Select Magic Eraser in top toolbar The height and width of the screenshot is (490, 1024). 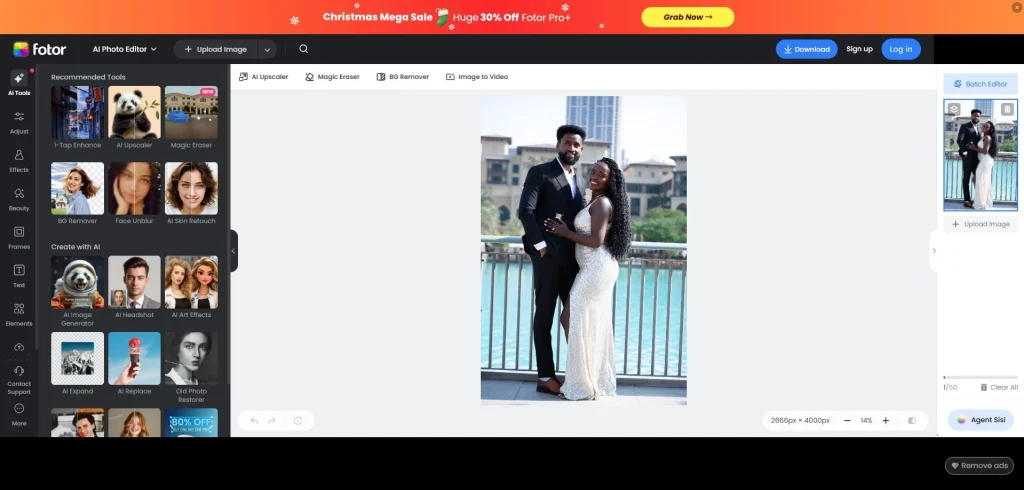(334, 77)
